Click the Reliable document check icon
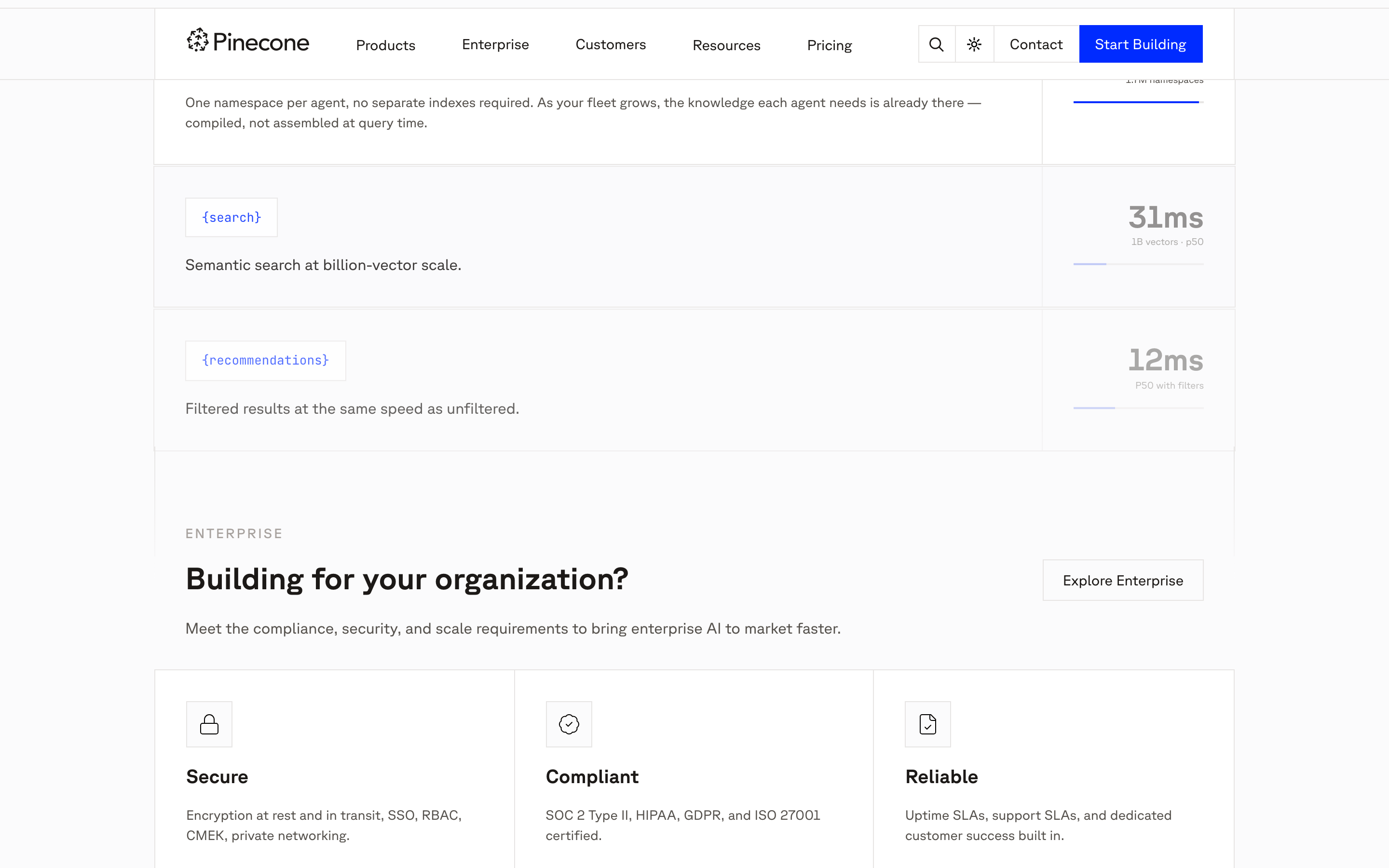Viewport: 1389px width, 868px height. coord(927,724)
